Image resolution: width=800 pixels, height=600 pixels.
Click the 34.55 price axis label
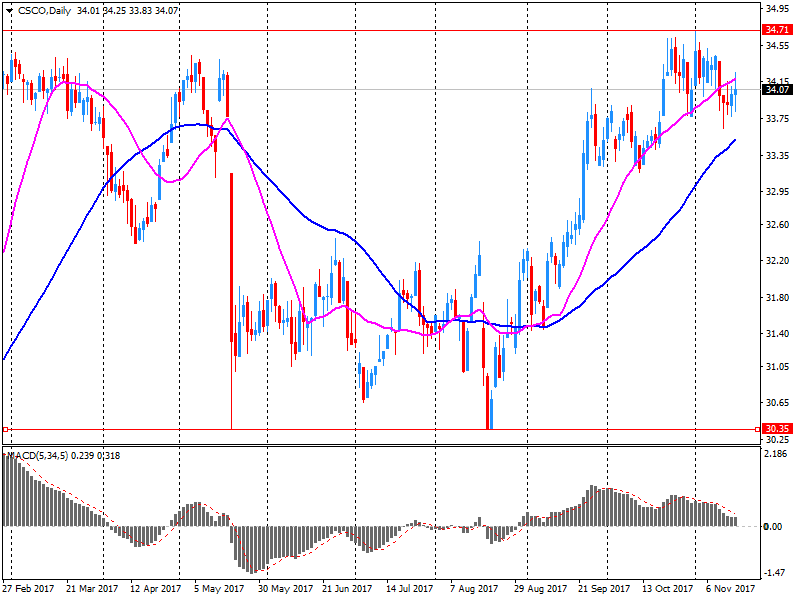(777, 45)
